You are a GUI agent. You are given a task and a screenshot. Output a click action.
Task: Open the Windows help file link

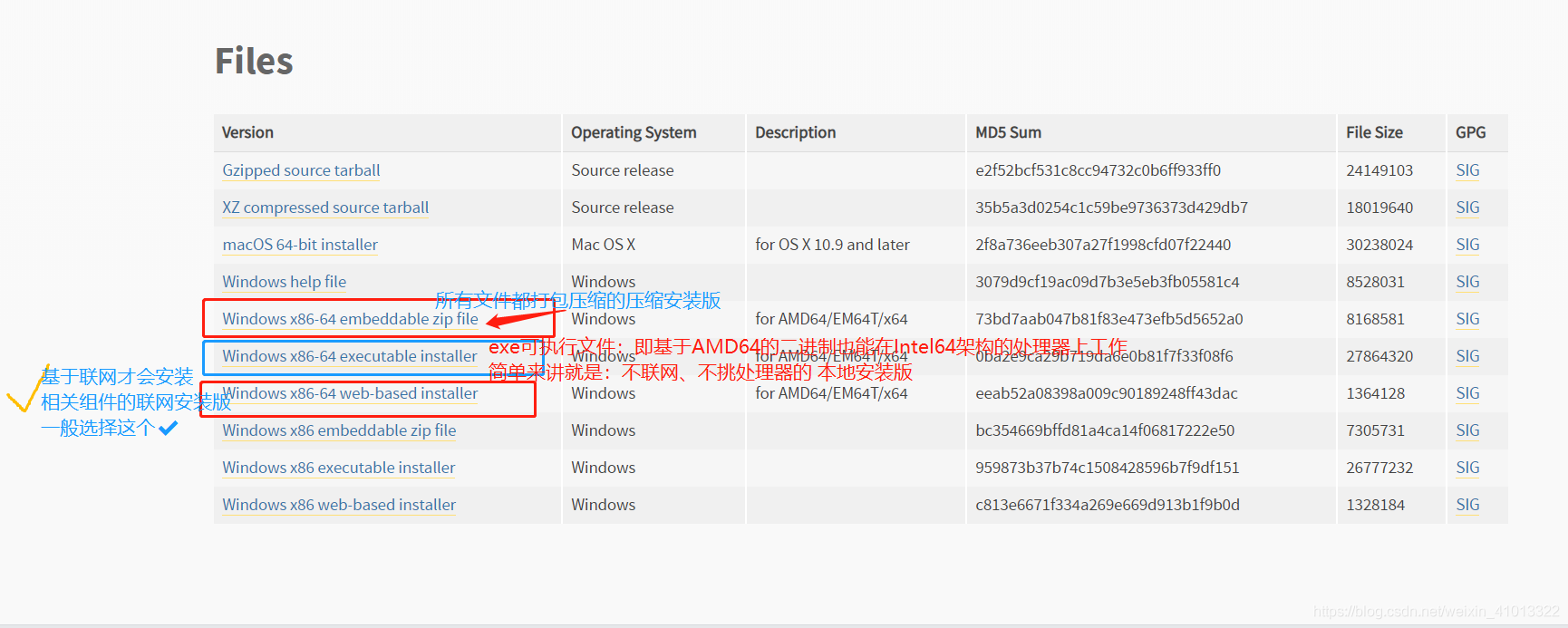[284, 282]
